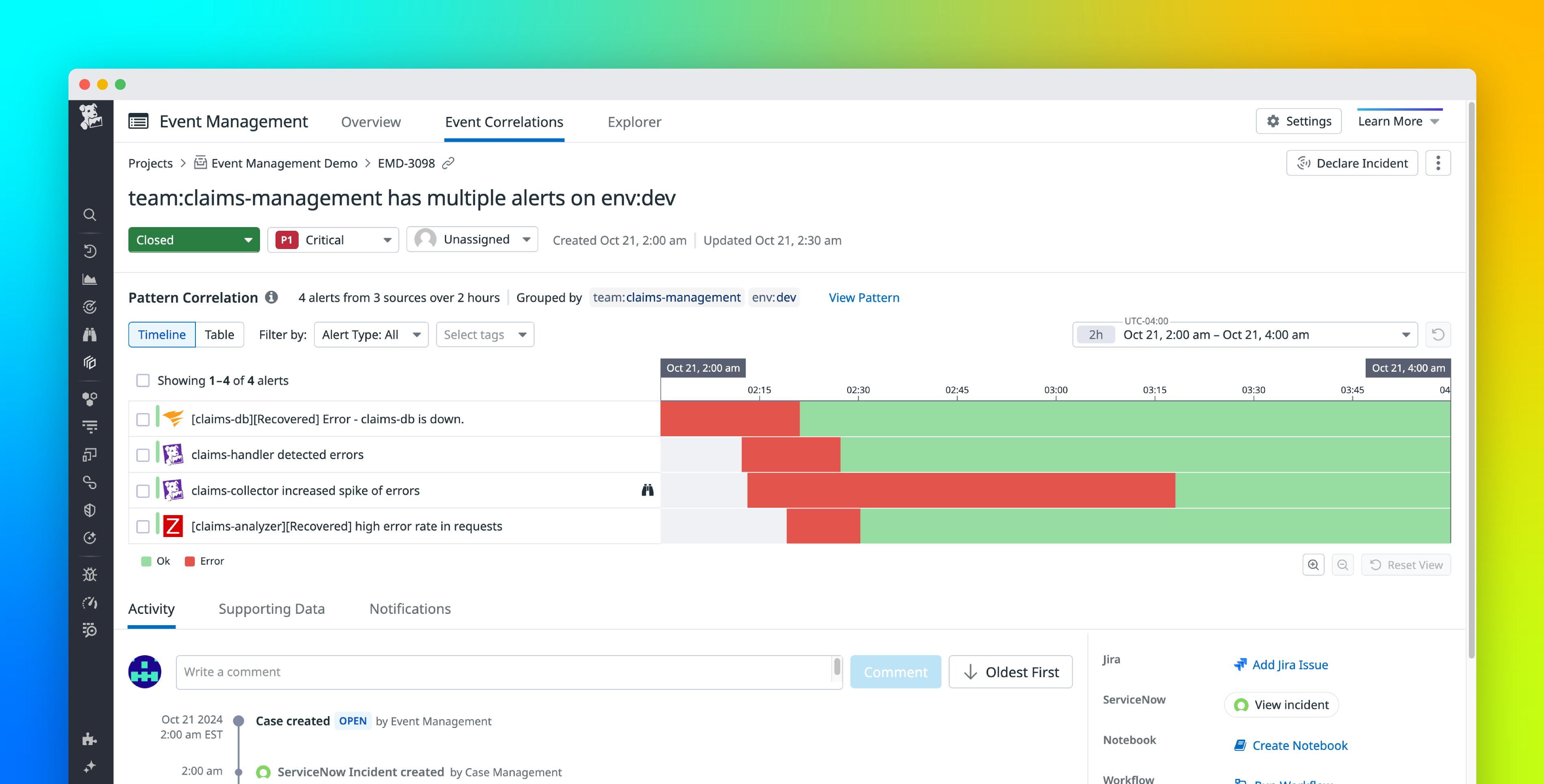The image size is (1544, 784).
Task: Select the Showing 1–4 of 4 alerts checkbox
Action: [x=143, y=380]
